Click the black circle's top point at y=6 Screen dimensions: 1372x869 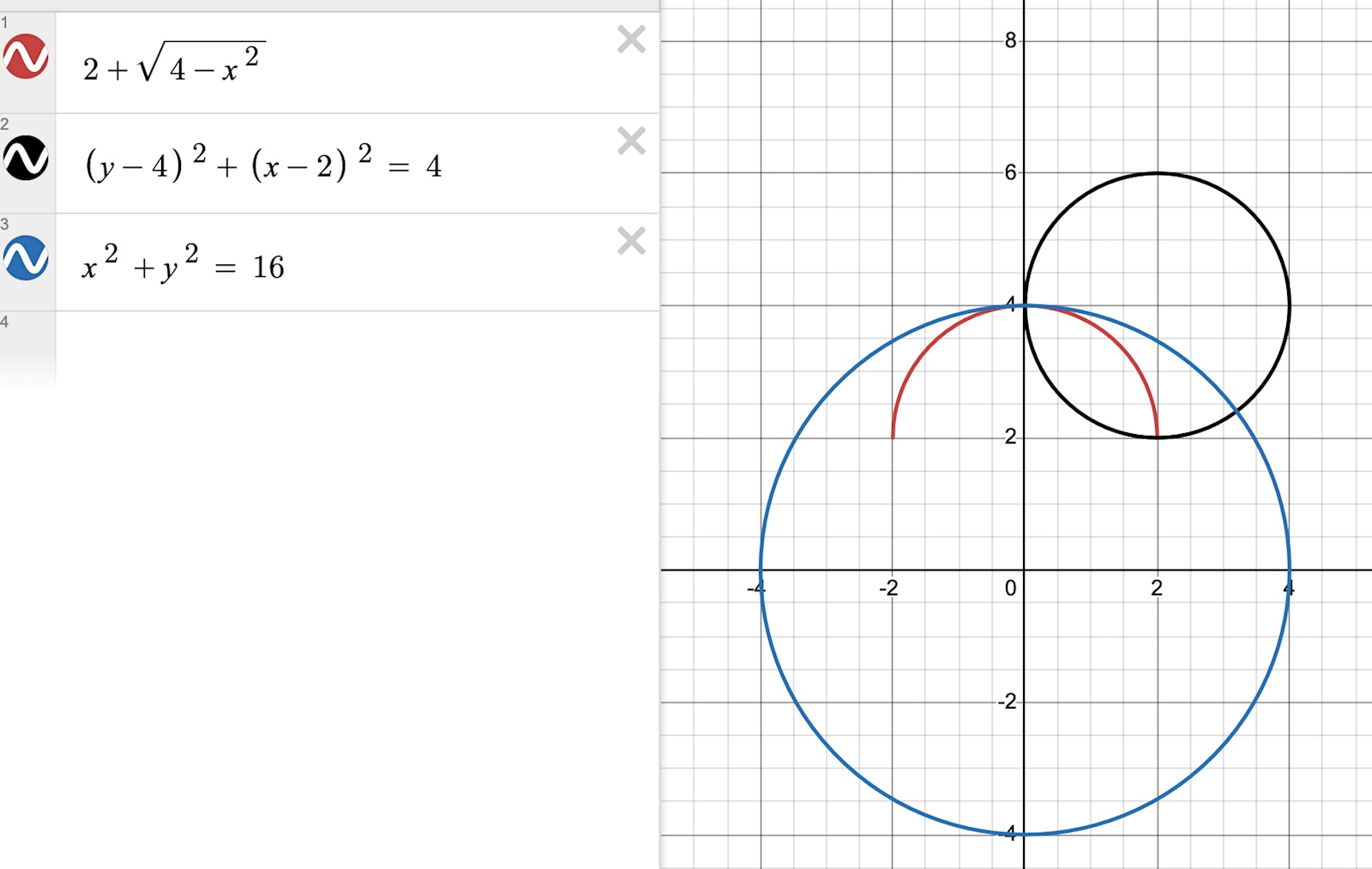pos(1157,173)
